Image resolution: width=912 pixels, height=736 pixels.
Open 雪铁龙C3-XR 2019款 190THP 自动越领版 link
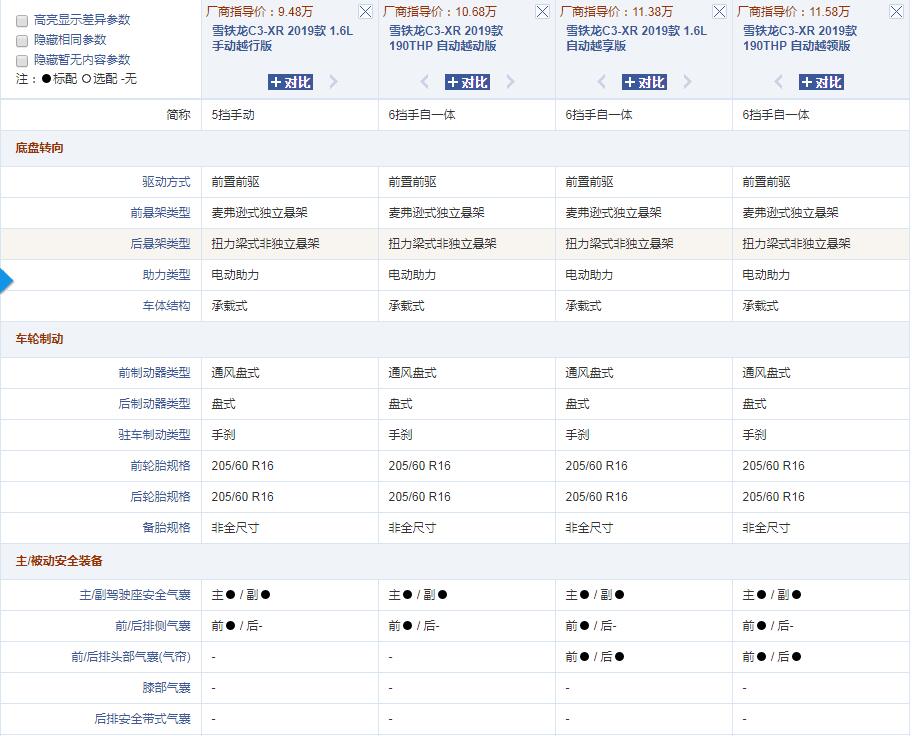pos(800,38)
